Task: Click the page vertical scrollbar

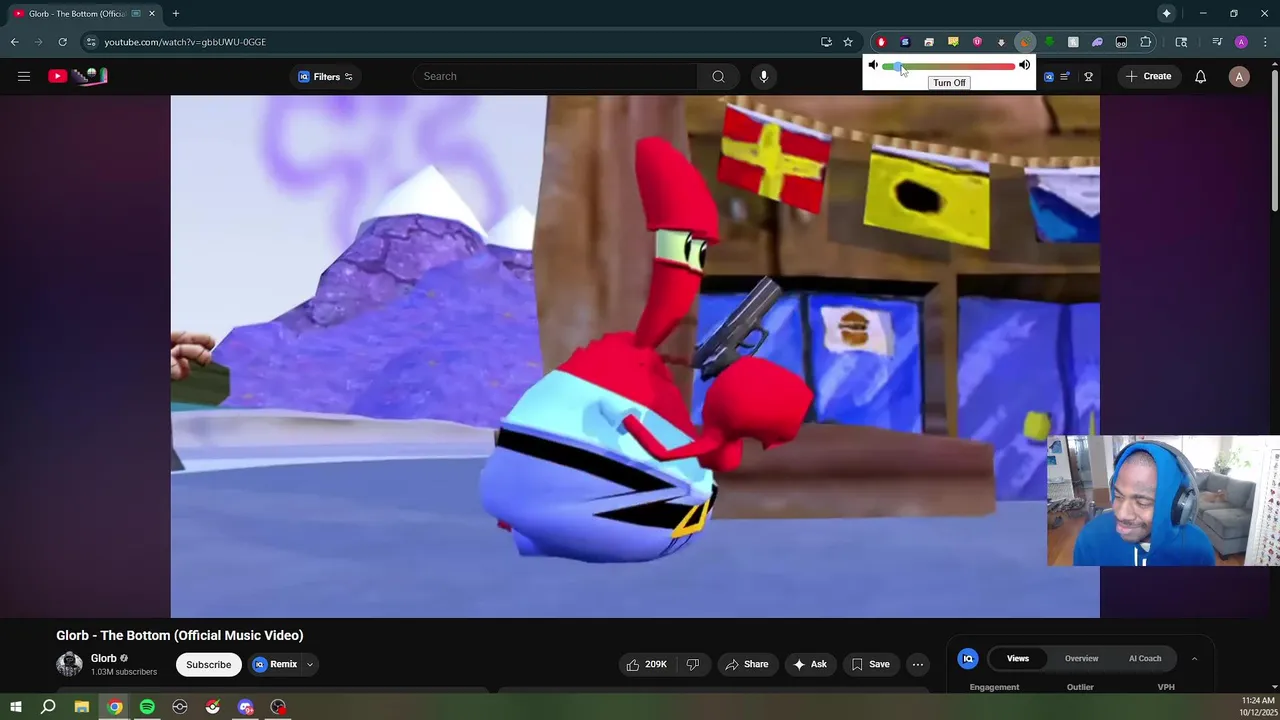Action: click(1274, 139)
